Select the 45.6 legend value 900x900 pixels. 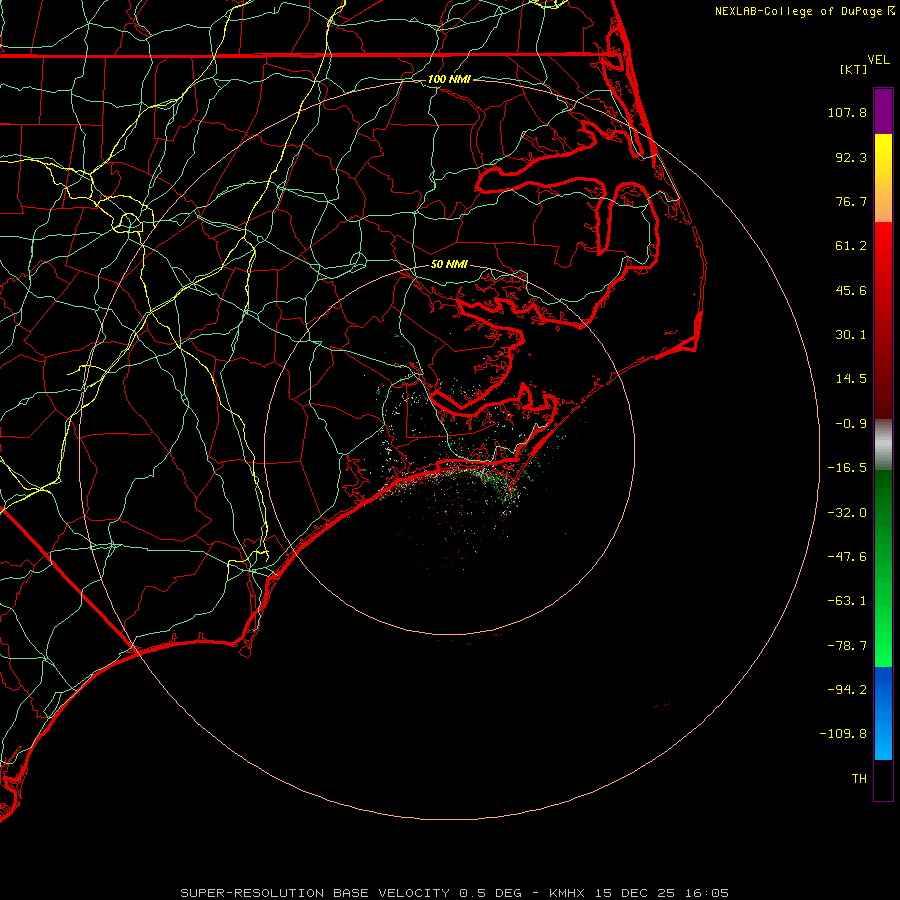(851, 290)
